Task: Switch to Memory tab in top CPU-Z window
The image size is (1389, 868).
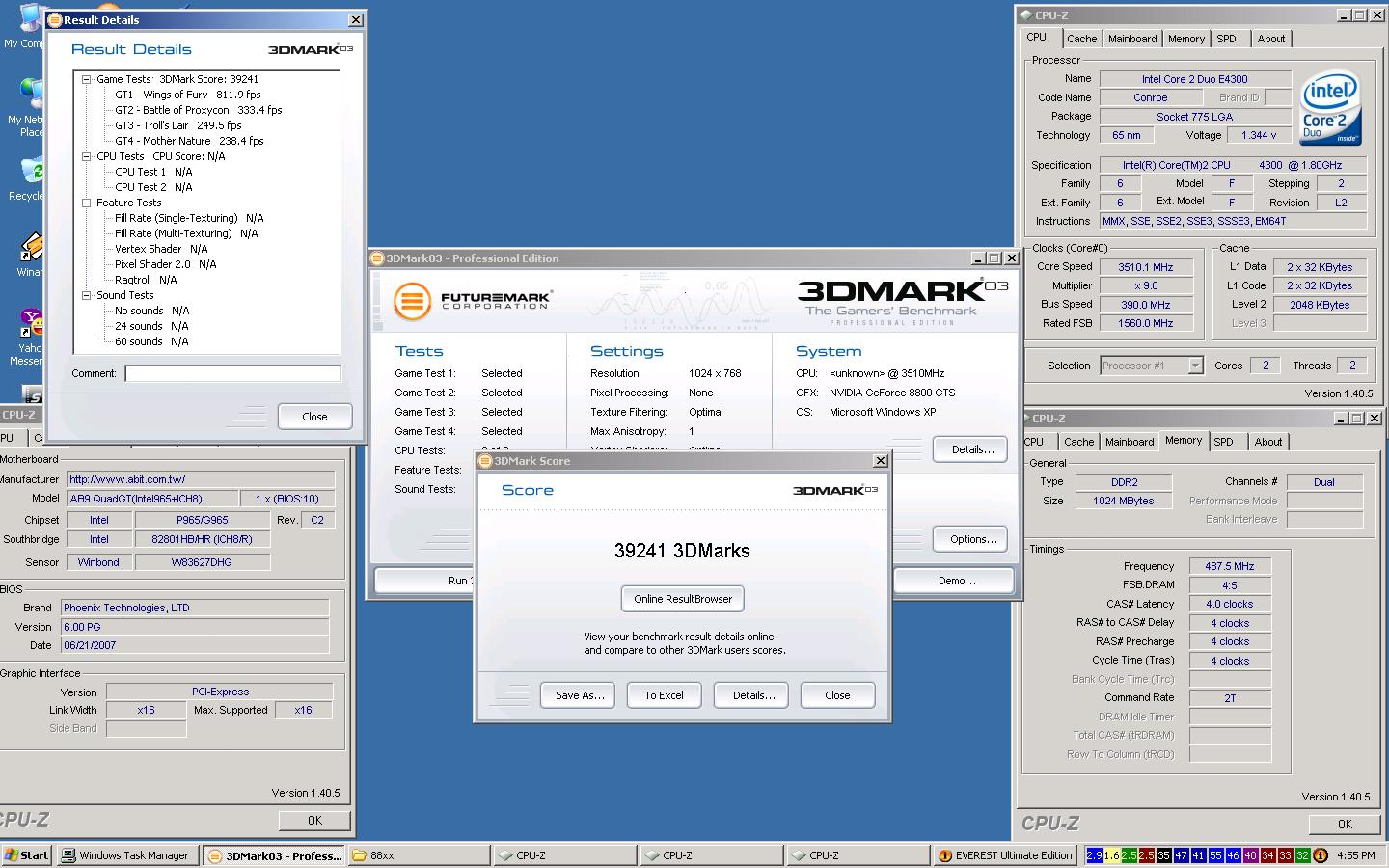Action: coord(1186,39)
